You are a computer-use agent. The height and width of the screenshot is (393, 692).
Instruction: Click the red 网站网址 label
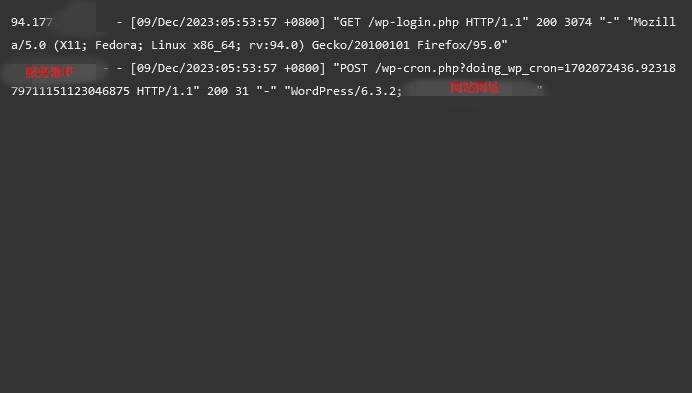tap(475, 87)
